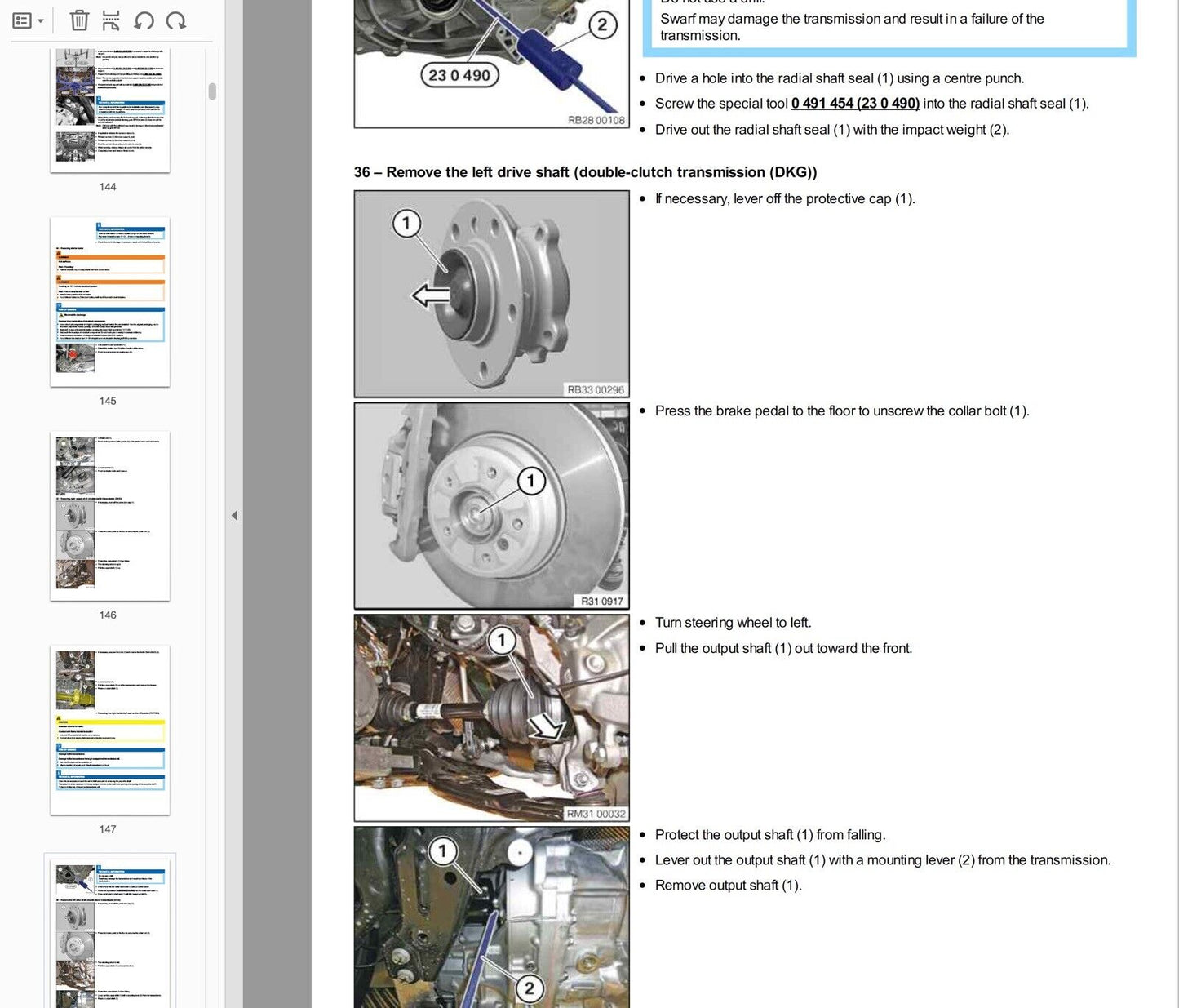This screenshot has height=1008, width=1179.
Task: Delete selected pages with trash icon
Action: (79, 20)
